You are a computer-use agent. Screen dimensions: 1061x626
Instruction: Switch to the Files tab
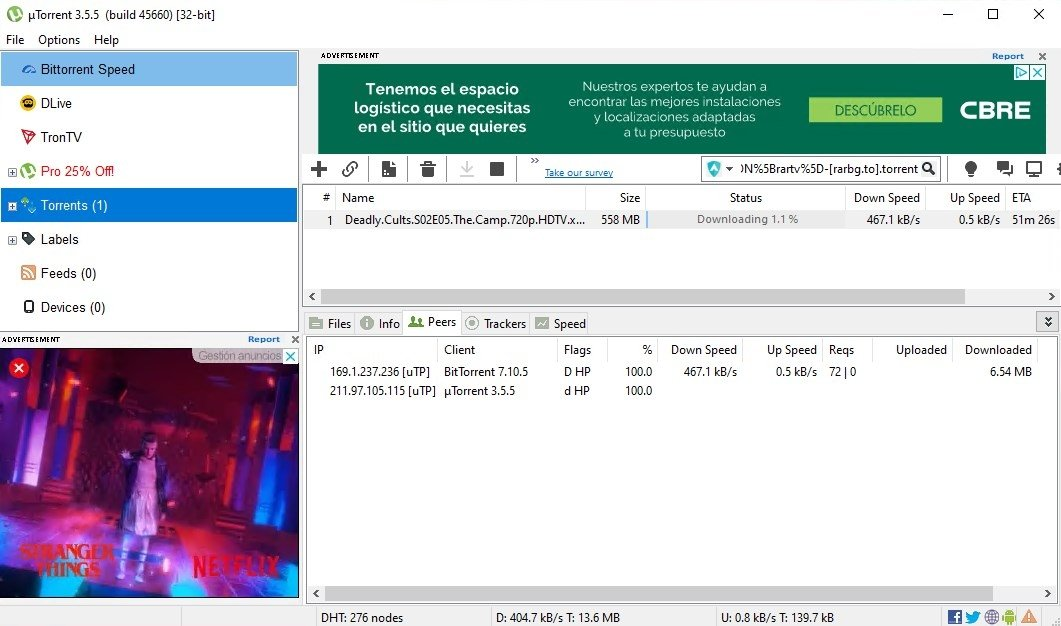point(331,323)
